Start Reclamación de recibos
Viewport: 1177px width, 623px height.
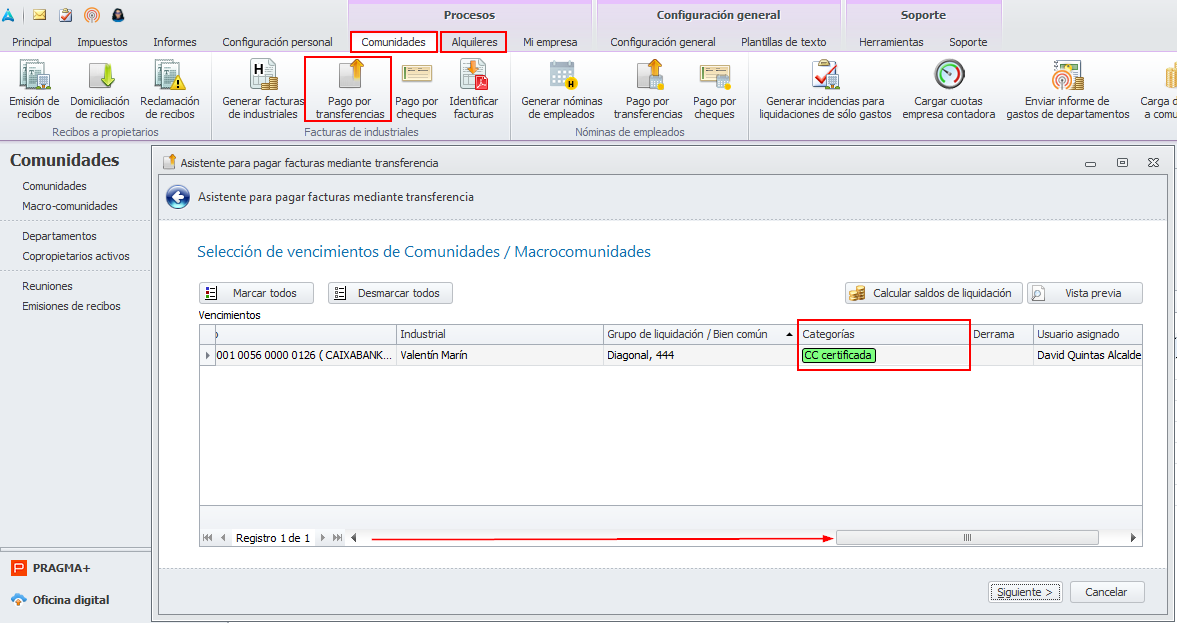(x=170, y=89)
